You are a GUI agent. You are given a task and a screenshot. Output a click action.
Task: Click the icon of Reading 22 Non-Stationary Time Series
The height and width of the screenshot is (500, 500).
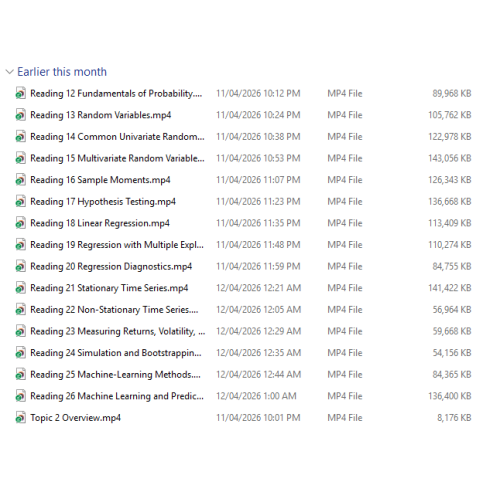(20, 310)
